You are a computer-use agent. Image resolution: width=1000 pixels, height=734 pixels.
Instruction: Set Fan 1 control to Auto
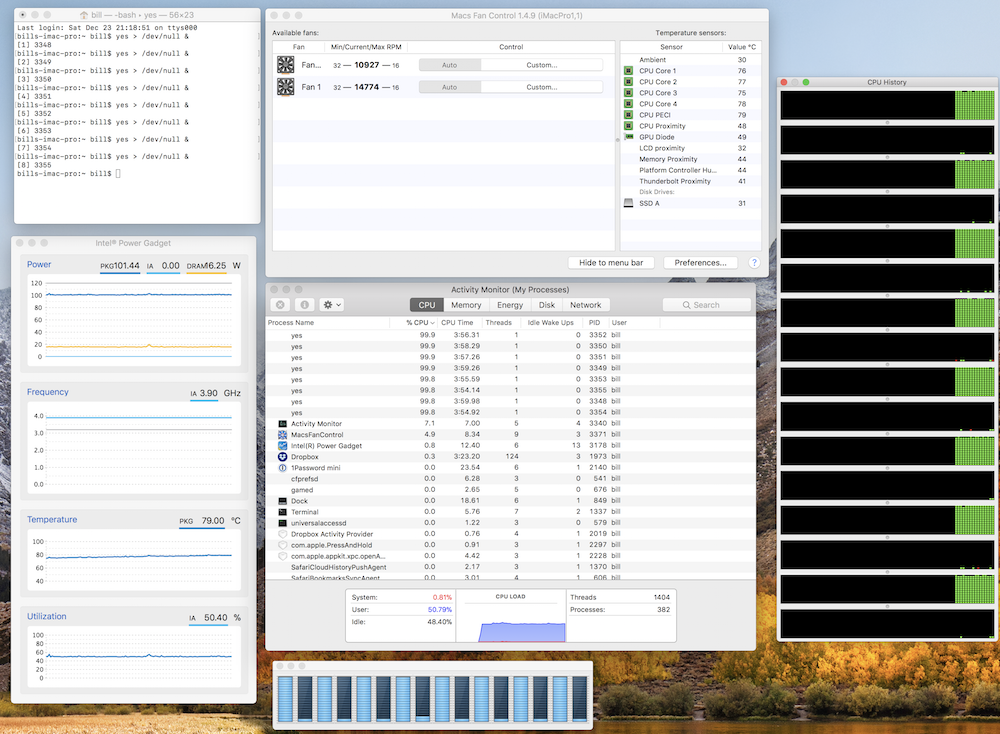pos(449,87)
